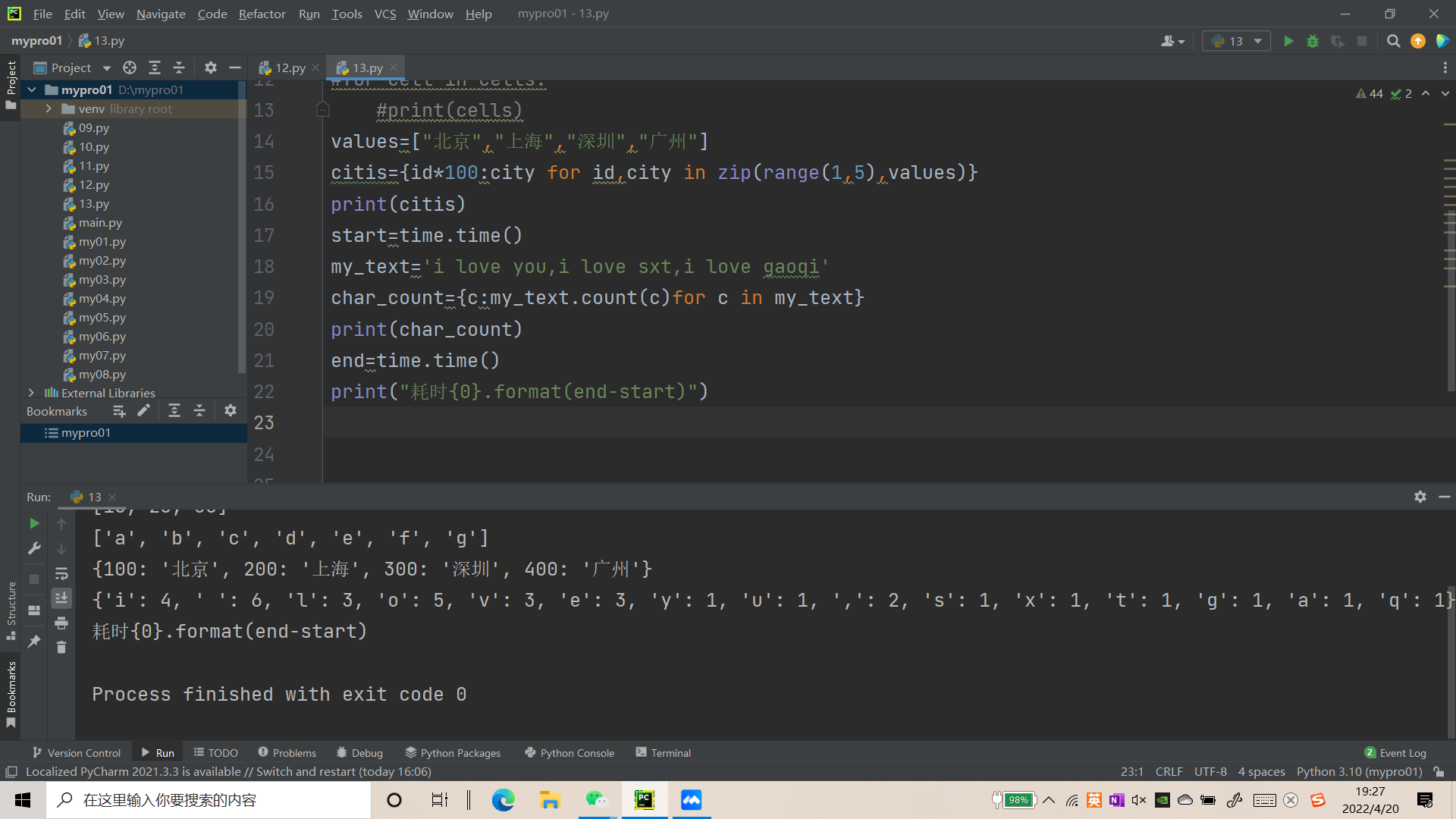Toggle soft-wrap in Run console
Image resolution: width=1456 pixels, height=819 pixels.
[x=61, y=573]
